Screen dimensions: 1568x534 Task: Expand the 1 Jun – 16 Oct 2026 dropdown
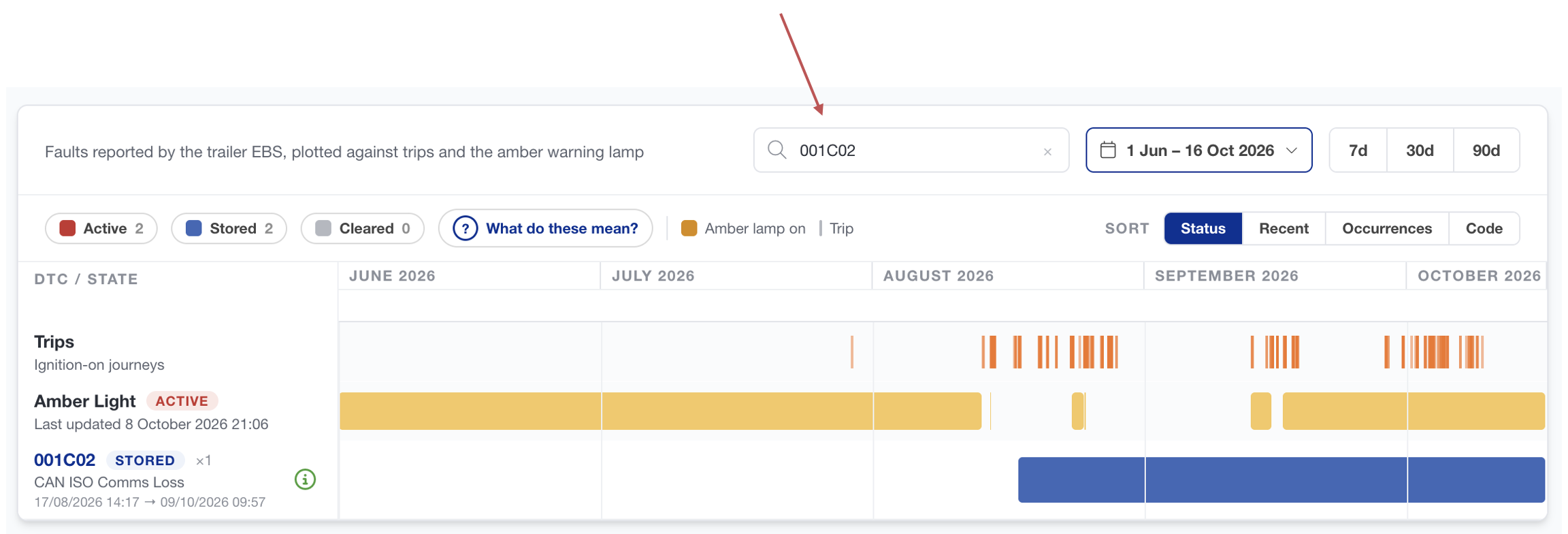1198,150
